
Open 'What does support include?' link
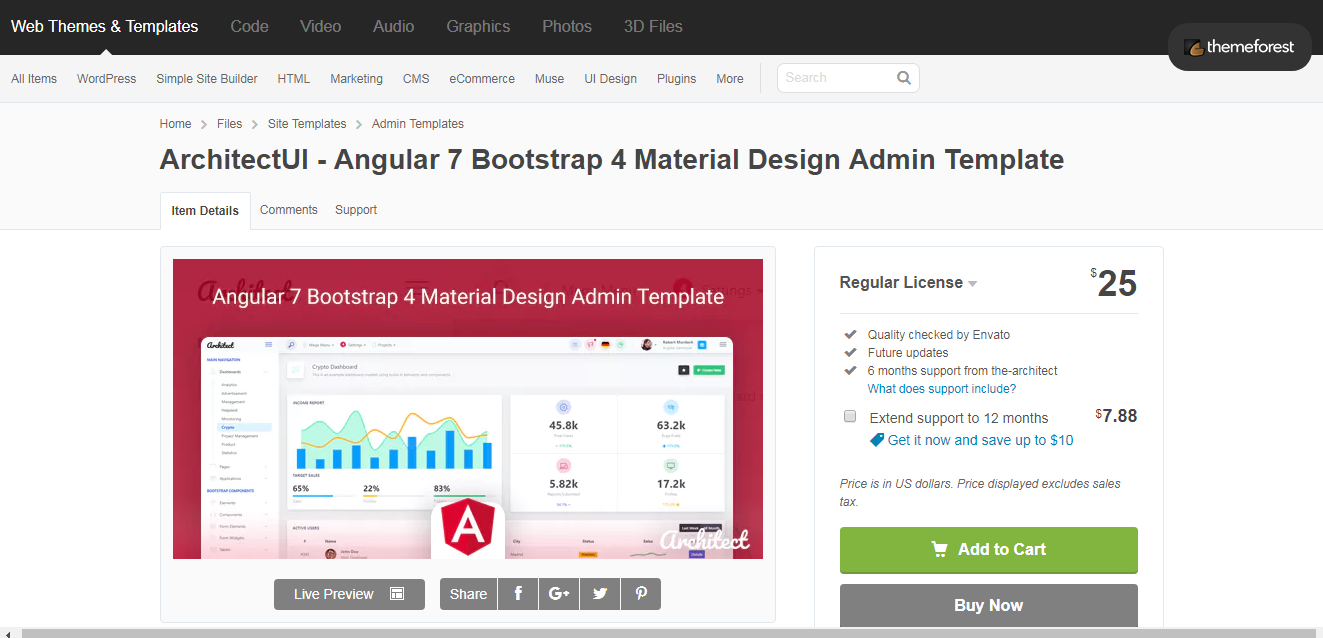click(942, 389)
